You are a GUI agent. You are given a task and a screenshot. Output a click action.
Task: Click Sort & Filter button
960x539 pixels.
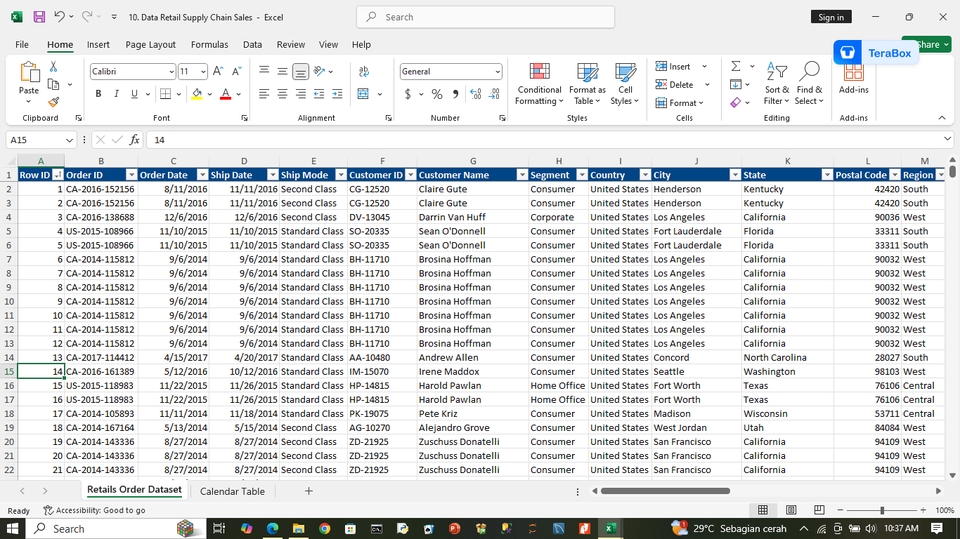click(x=776, y=84)
